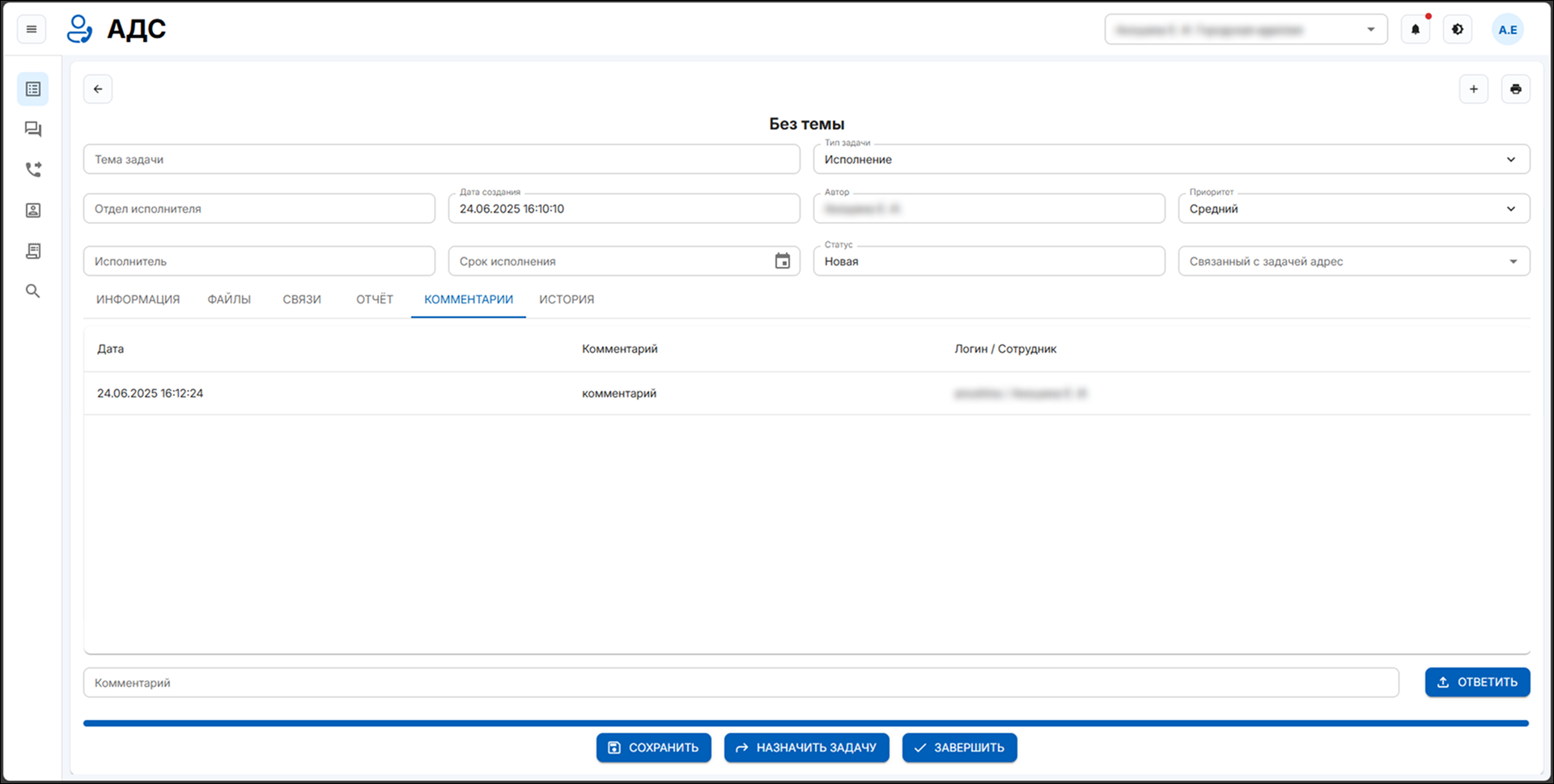Switch to the История tab

click(x=566, y=299)
